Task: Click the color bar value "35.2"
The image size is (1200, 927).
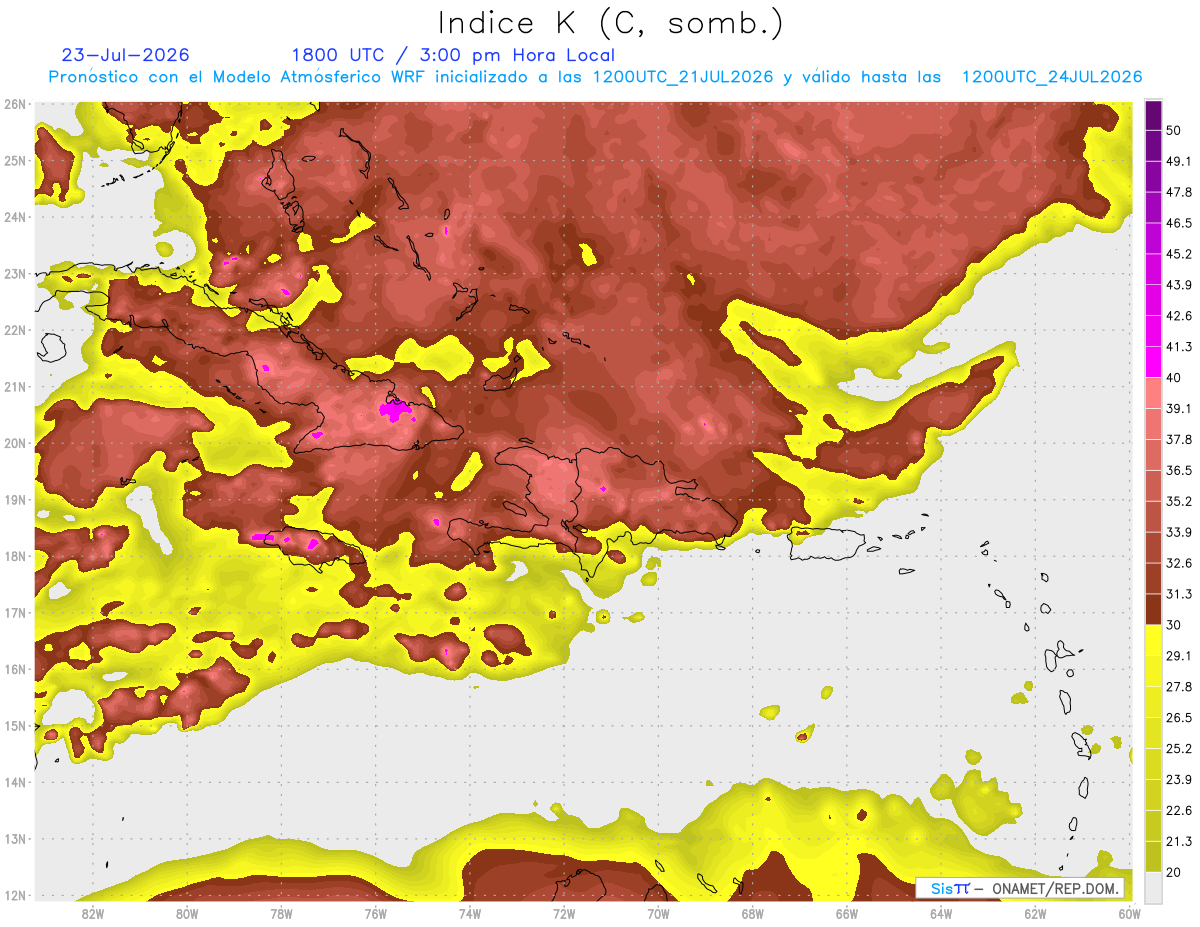Action: click(1179, 501)
